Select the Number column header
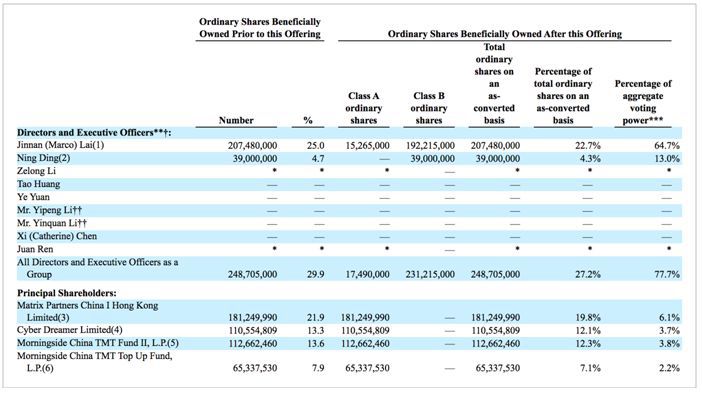Screen dimensions: 702x395 236,120
